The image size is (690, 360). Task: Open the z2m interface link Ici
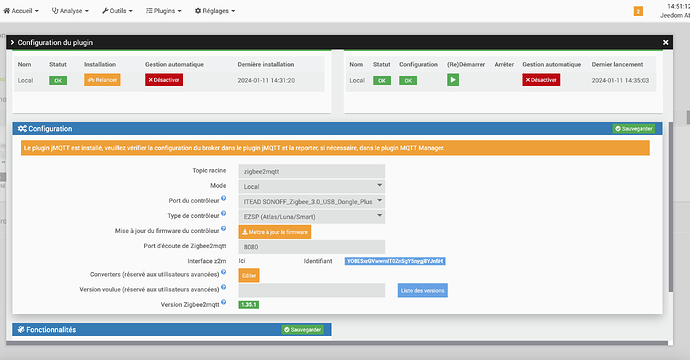[242, 261]
